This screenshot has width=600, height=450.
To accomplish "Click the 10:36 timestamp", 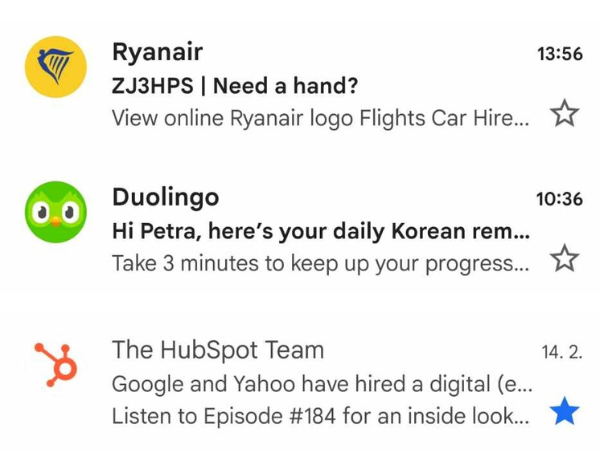I will click(559, 199).
